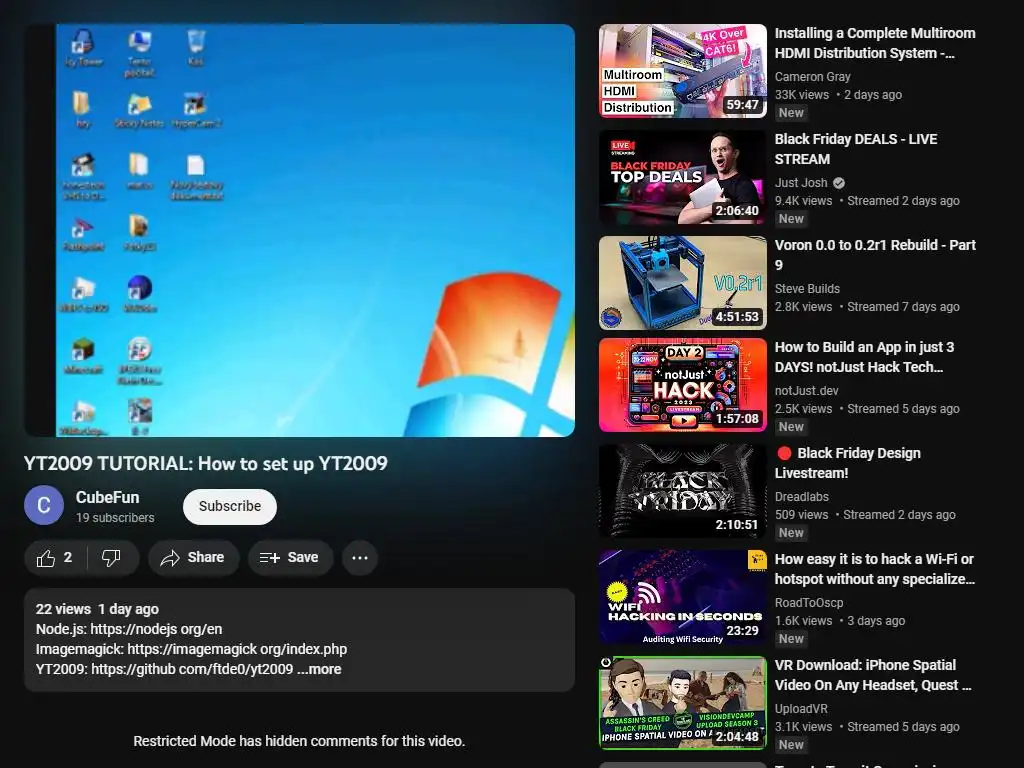Click the 22 views 1 day ago text
This screenshot has height=768, width=1024.
[x=97, y=609]
